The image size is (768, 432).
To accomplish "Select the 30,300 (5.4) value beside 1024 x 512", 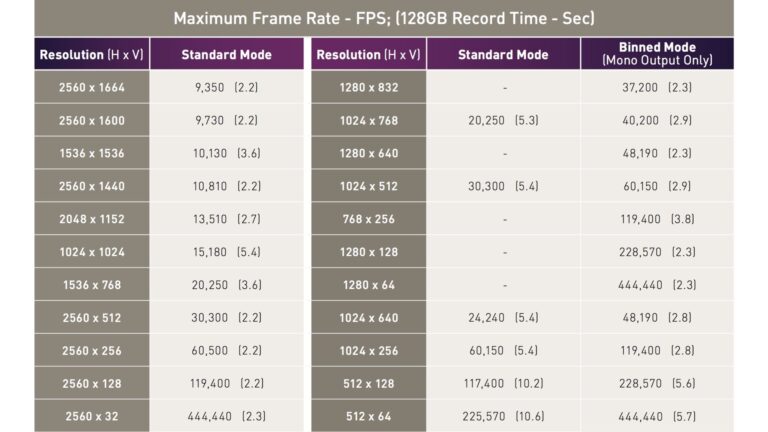I will coord(503,186).
